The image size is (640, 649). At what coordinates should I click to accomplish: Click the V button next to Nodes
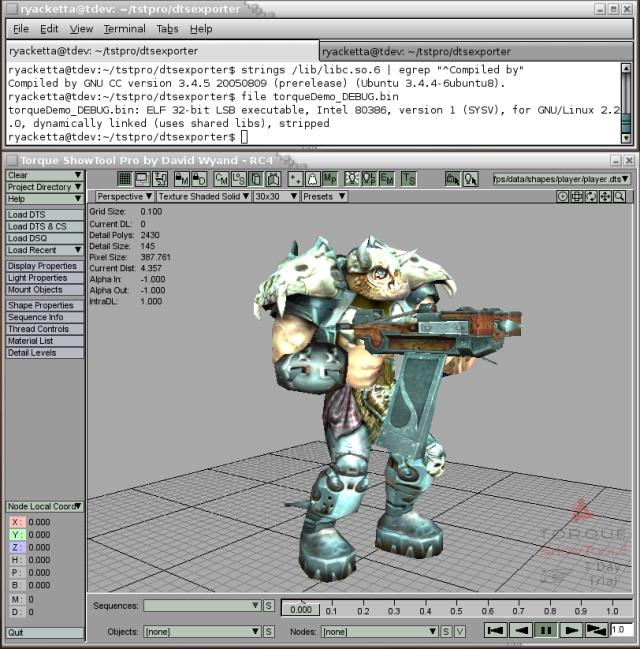click(x=460, y=632)
